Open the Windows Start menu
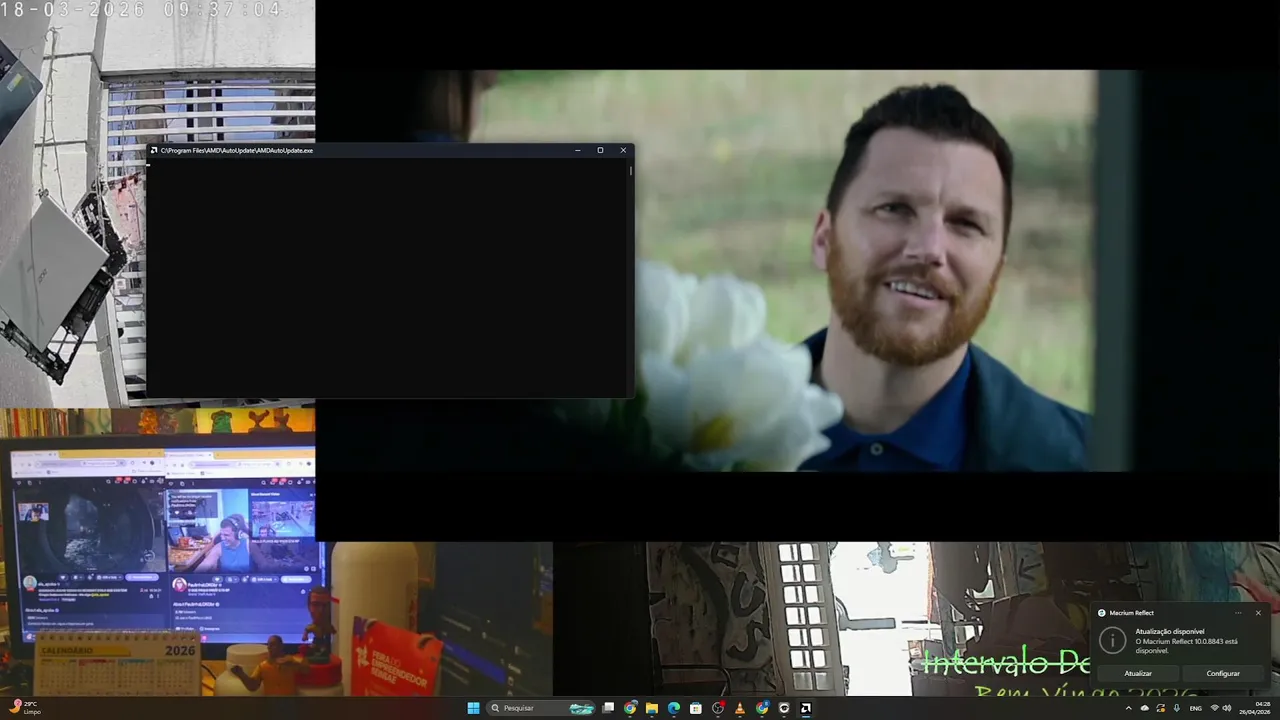Viewport: 1280px width, 720px height. (474, 708)
